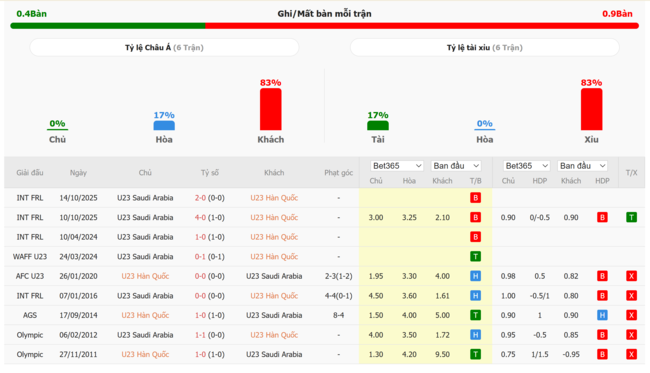Click 0.4Bàn label at top left
Viewport: 650px width, 373px height.
pyautogui.click(x=32, y=14)
